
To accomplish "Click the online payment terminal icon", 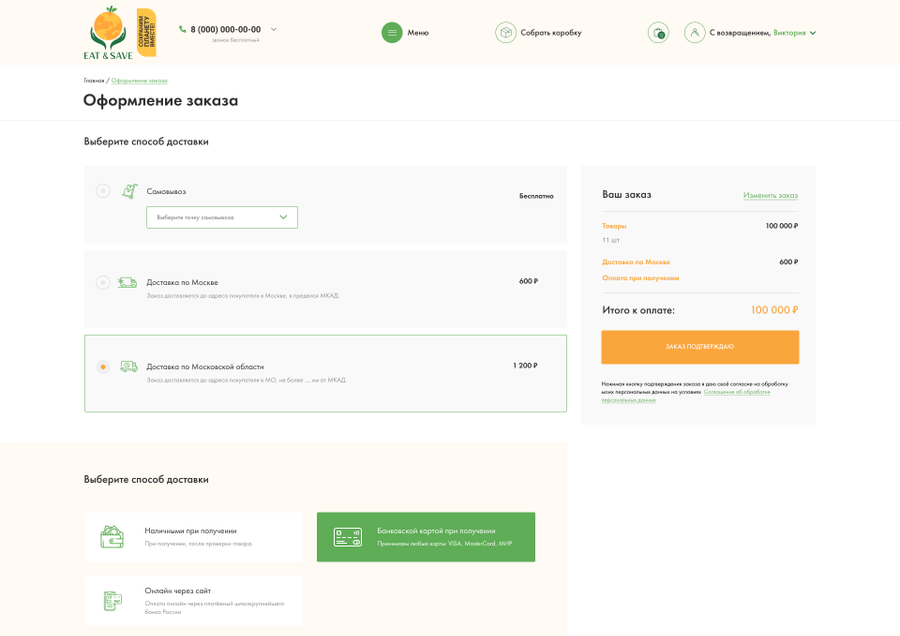I will (x=112, y=601).
